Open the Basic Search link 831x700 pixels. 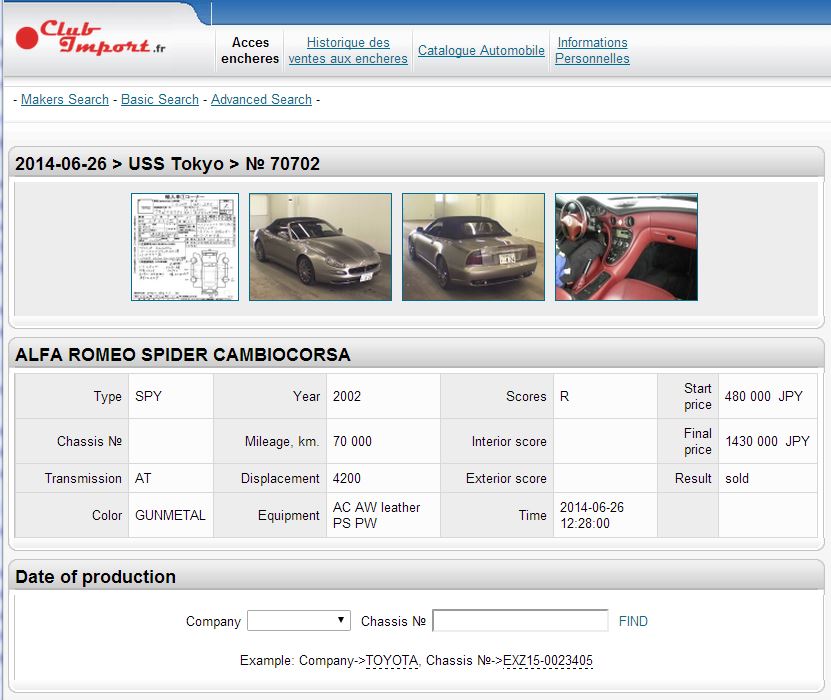click(160, 99)
